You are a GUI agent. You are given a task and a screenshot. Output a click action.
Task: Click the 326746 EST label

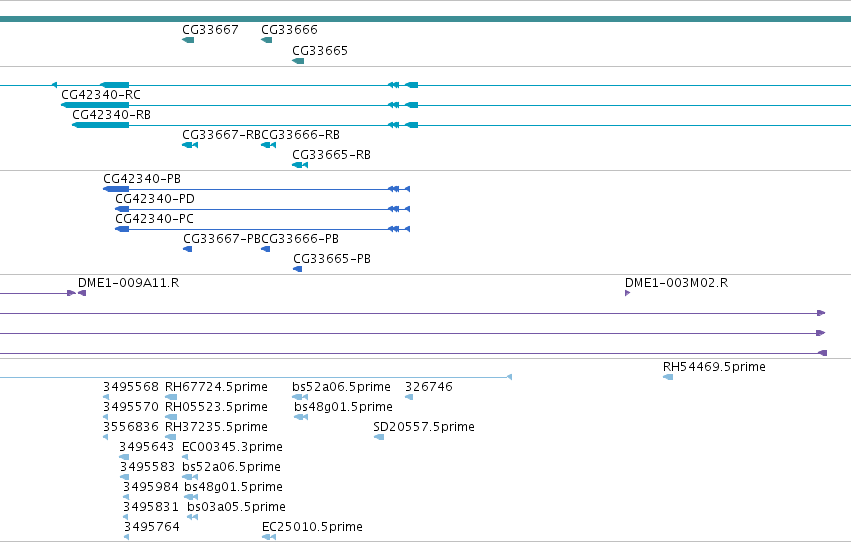(x=429, y=387)
